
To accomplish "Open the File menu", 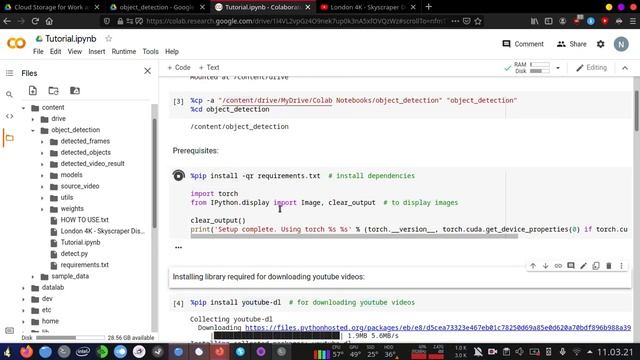I will coord(38,51).
